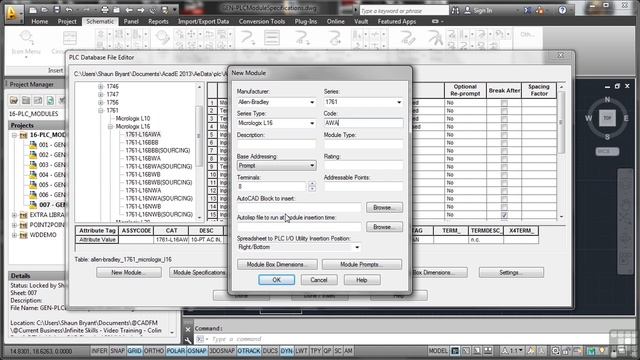Screen dimensions: 640x360
Task: Click the Open Project icon in Project Manager
Action: 14,100
